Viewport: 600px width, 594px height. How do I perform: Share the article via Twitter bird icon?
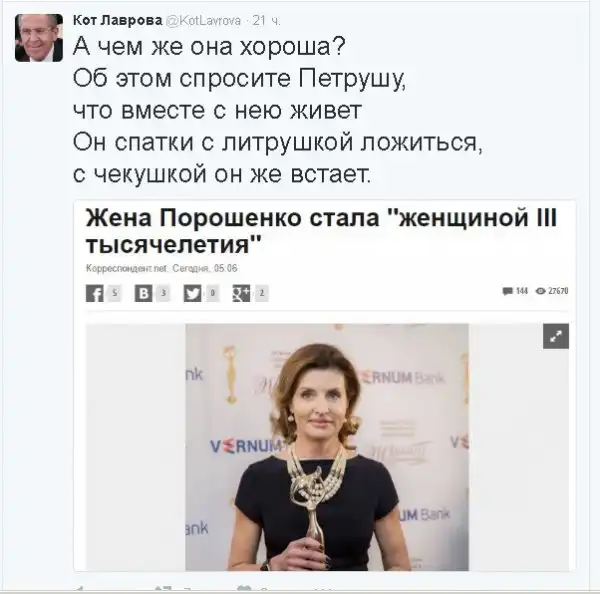pyautogui.click(x=192, y=294)
